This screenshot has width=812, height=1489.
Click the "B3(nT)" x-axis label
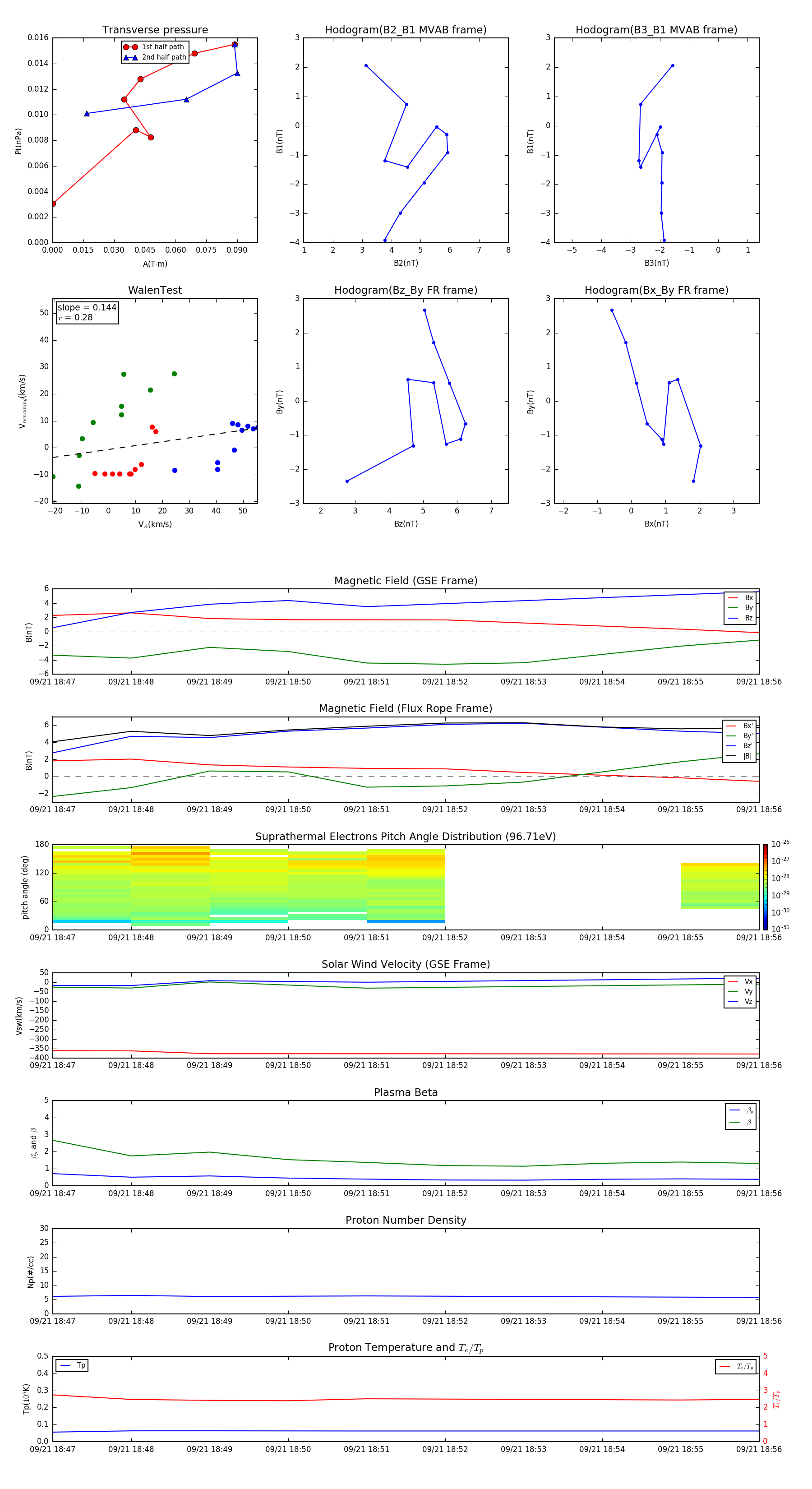[656, 263]
